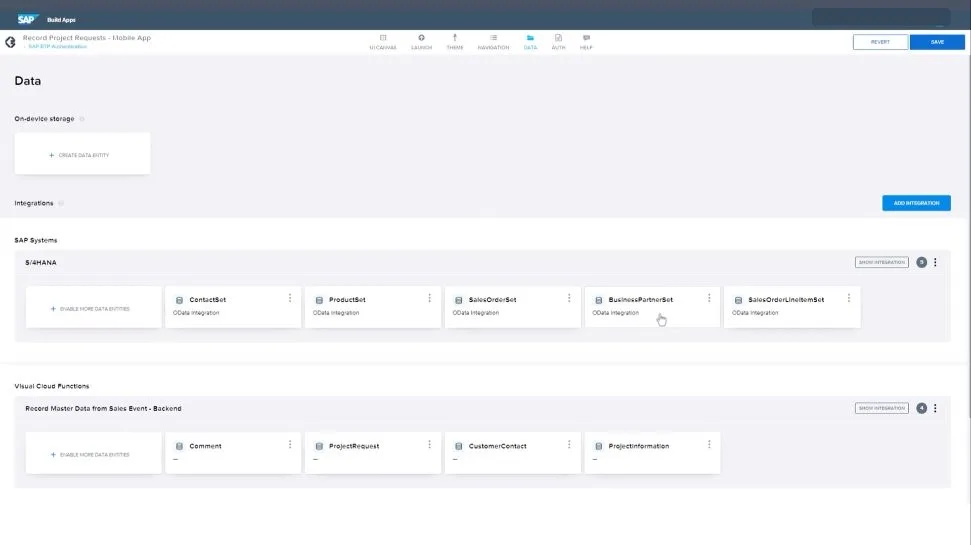Click Create Data Entity card
971x545 pixels.
click(82, 154)
